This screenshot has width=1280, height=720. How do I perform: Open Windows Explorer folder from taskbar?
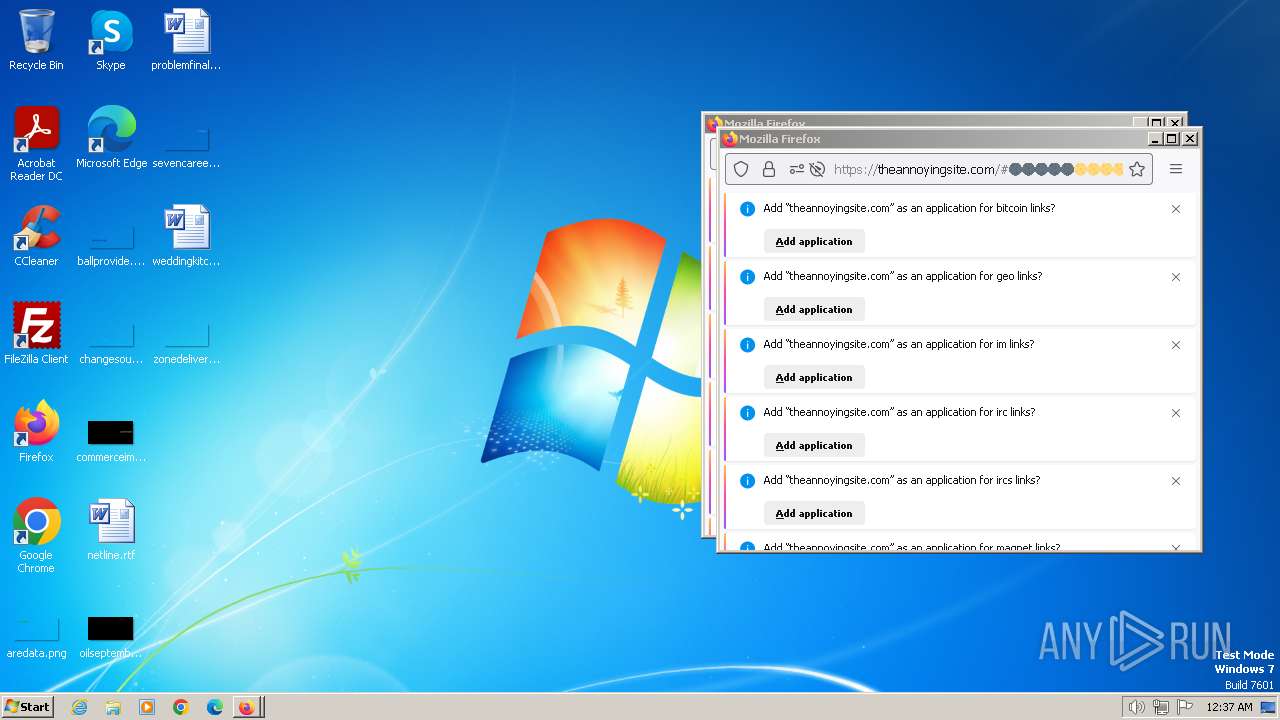(113, 707)
